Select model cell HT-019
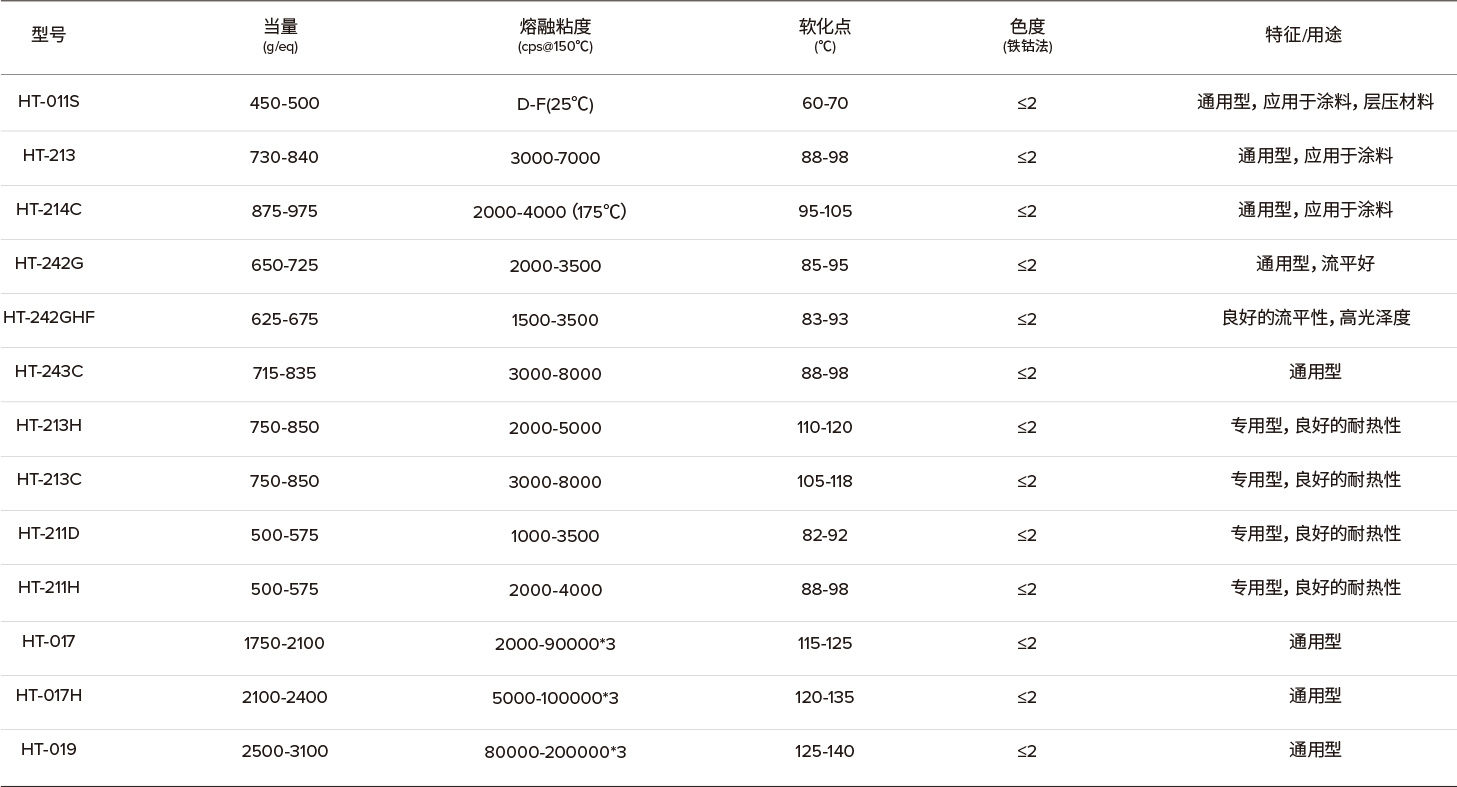Viewport: 1457px width, 787px height. pos(48,750)
